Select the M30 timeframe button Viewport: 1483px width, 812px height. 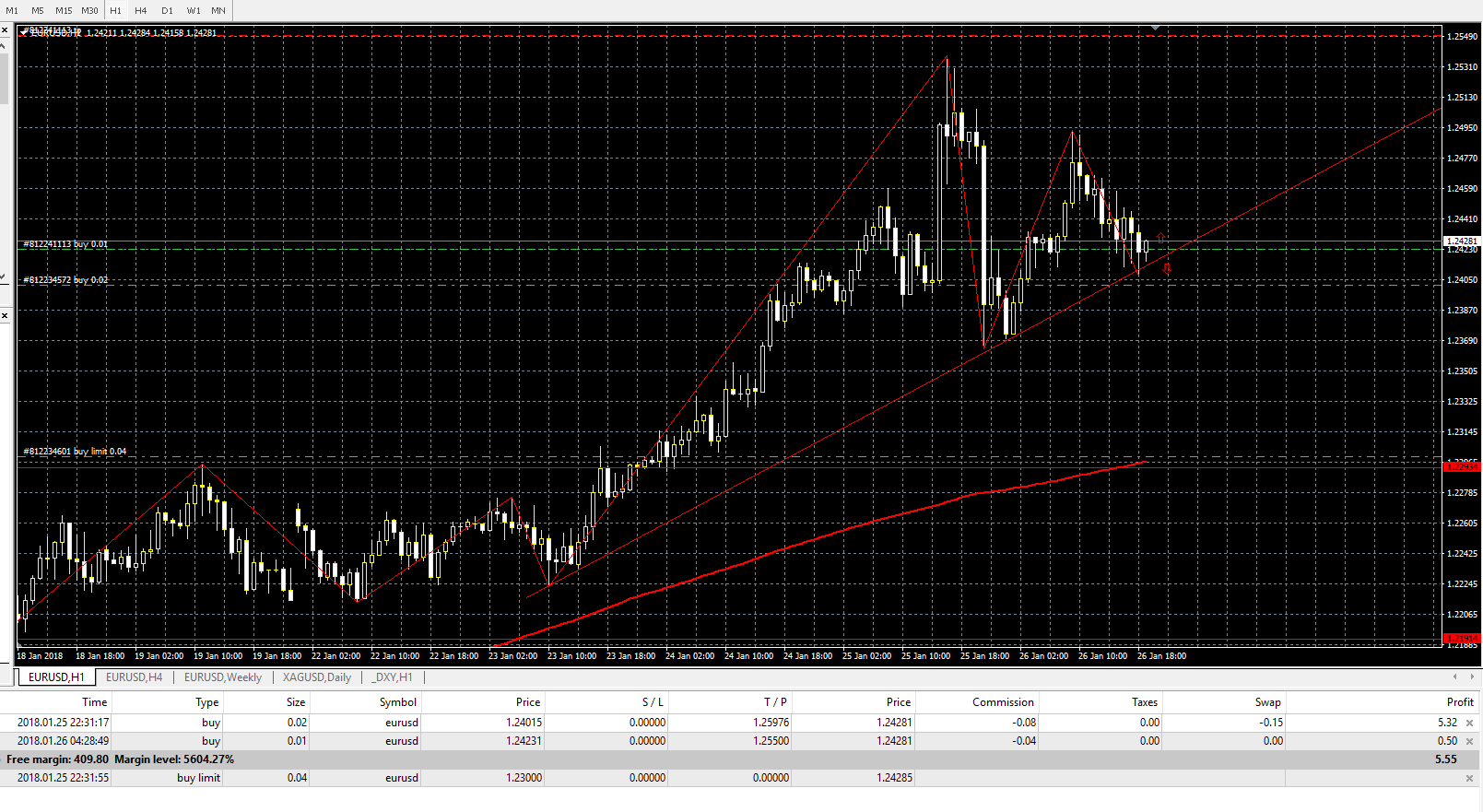point(89,10)
